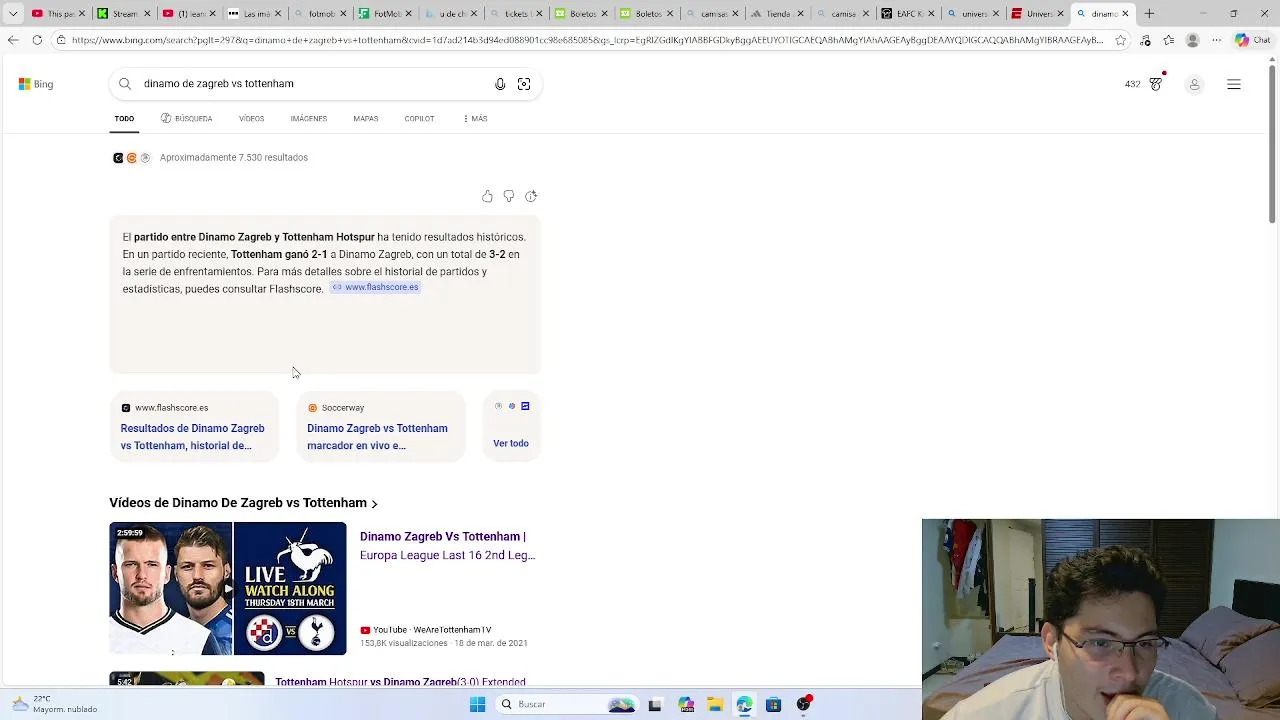Open Windows Start menu
The height and width of the screenshot is (720, 1280).
(477, 704)
